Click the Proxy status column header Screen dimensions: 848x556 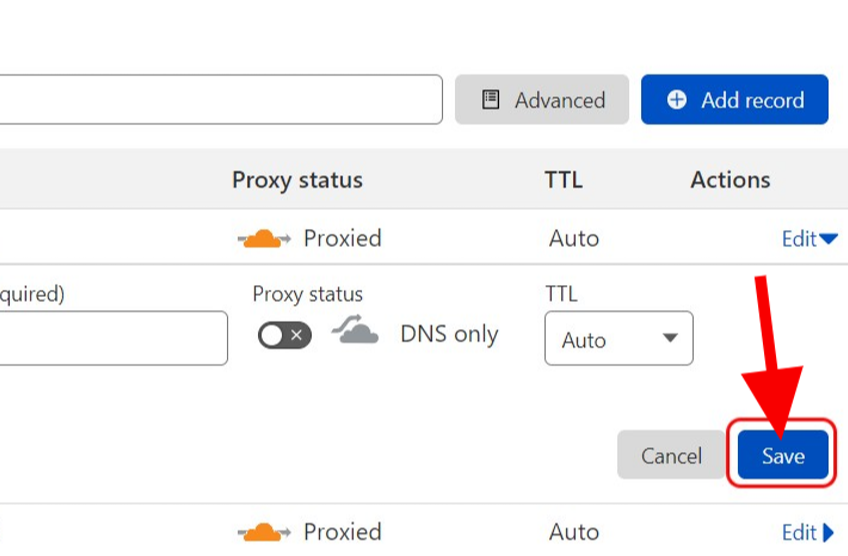point(297,180)
